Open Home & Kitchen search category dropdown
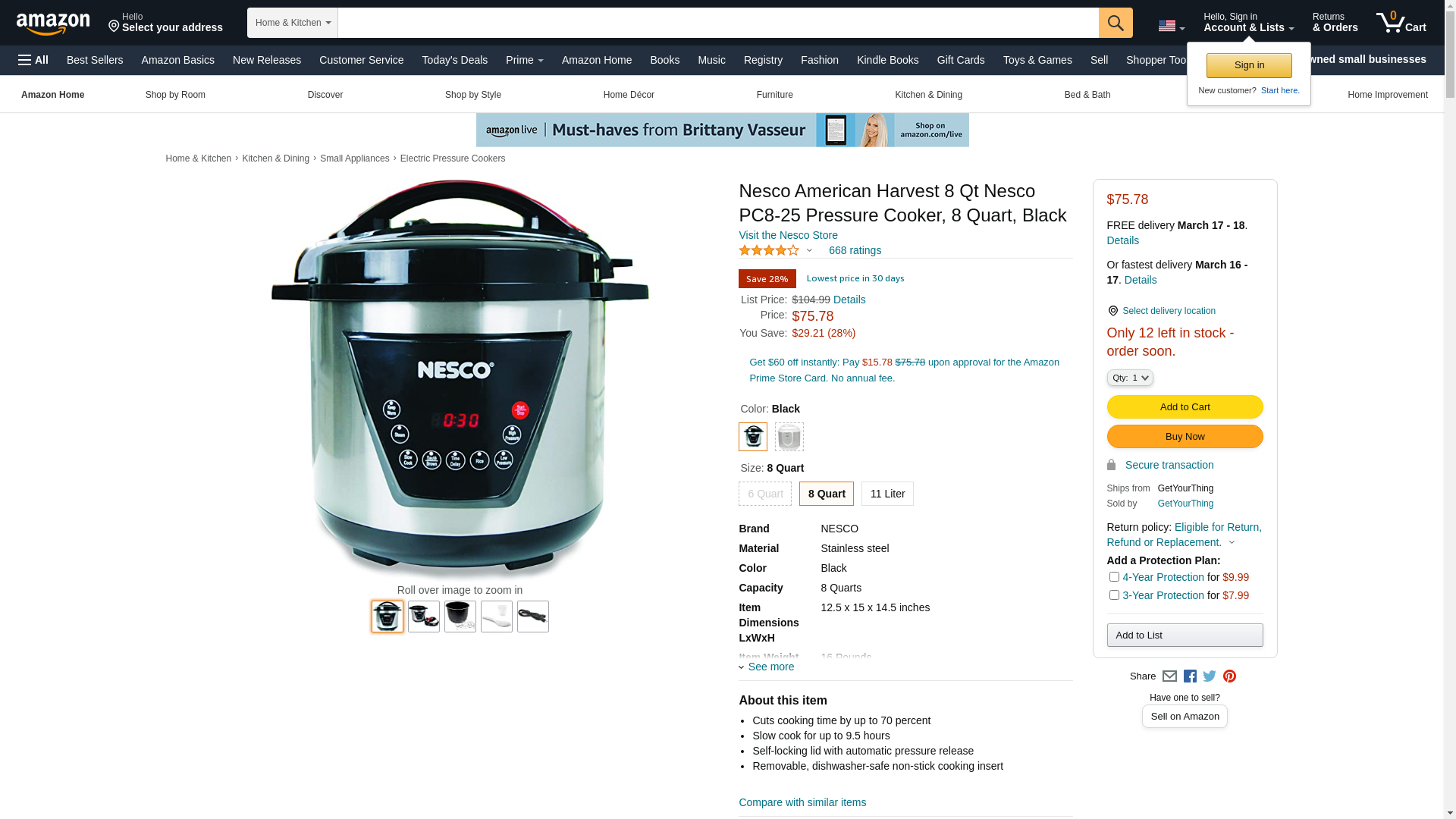This screenshot has width=1456, height=819. click(x=293, y=23)
